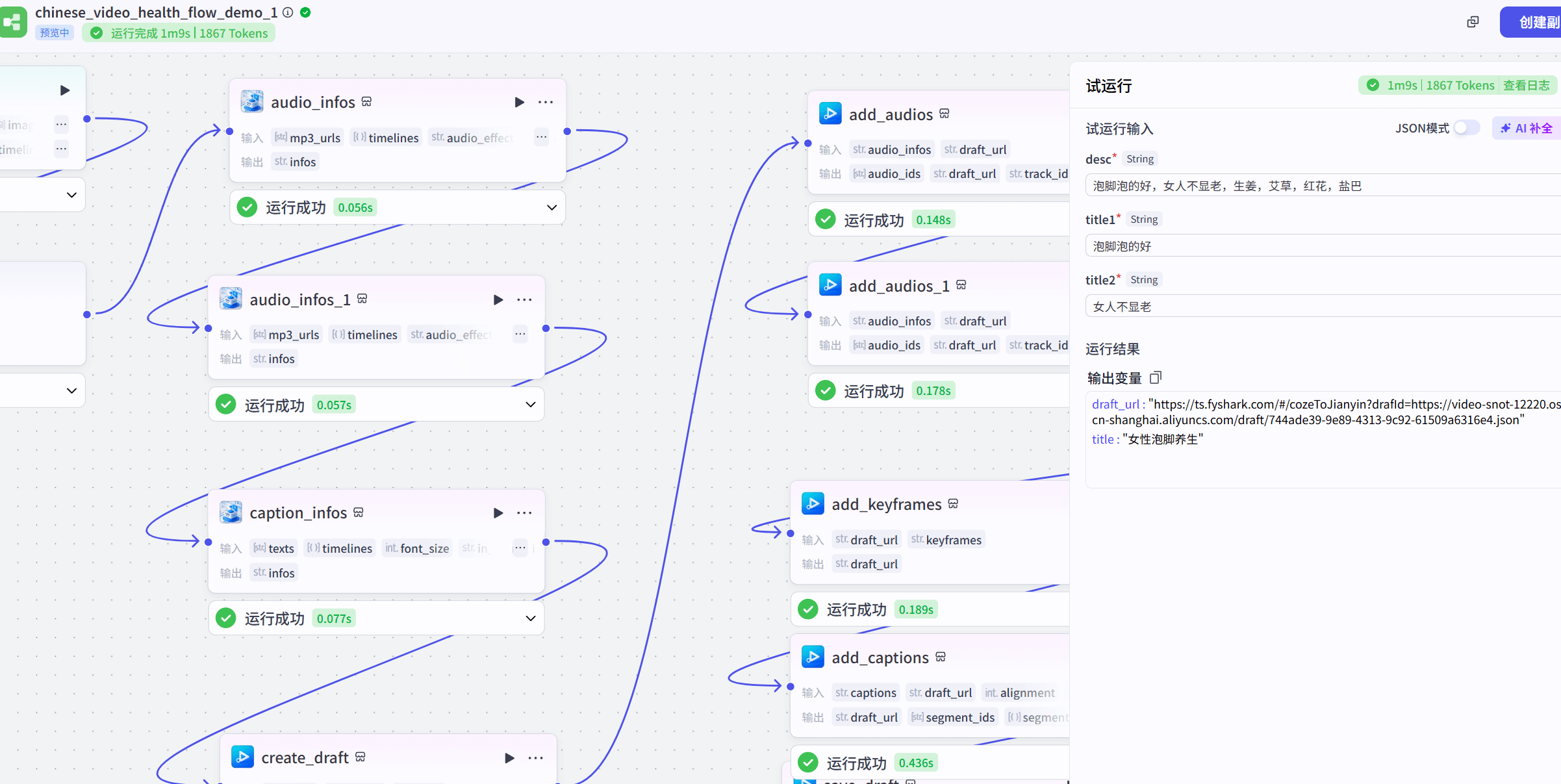Expand the 运行成功 result under audio_infos
Screen dimensions: 1561x784
[552, 207]
